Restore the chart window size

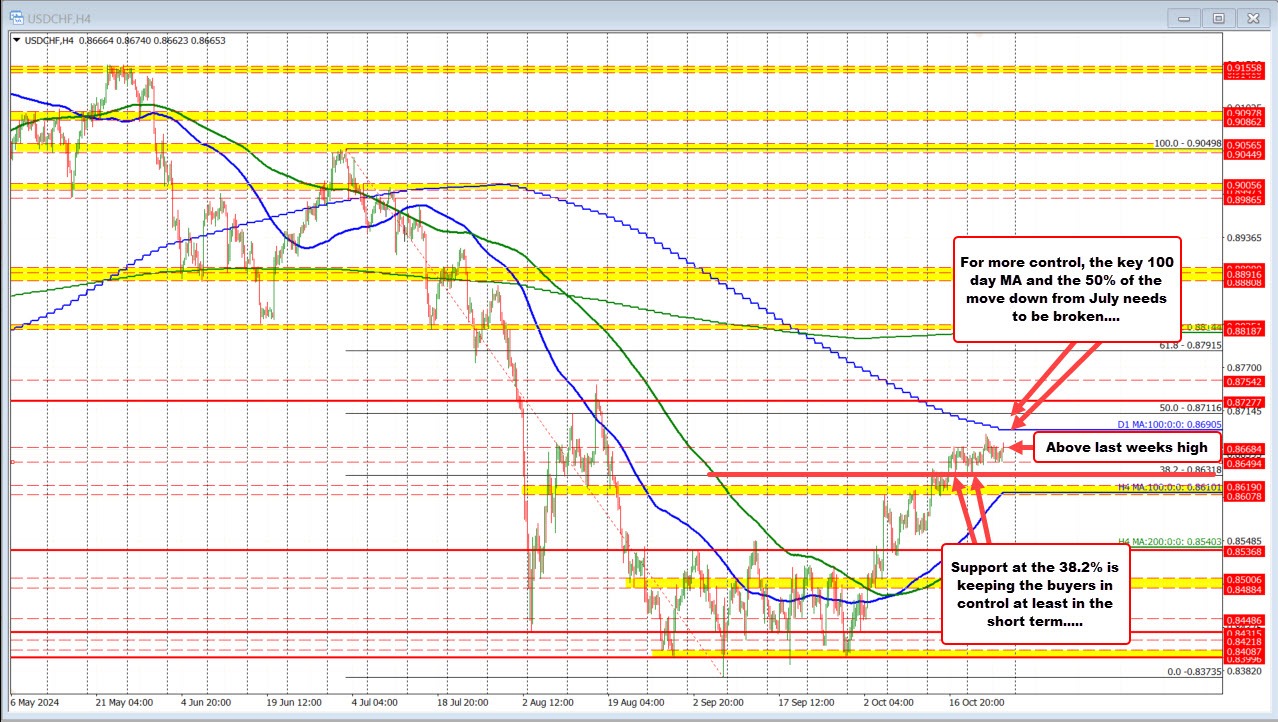click(x=1218, y=17)
